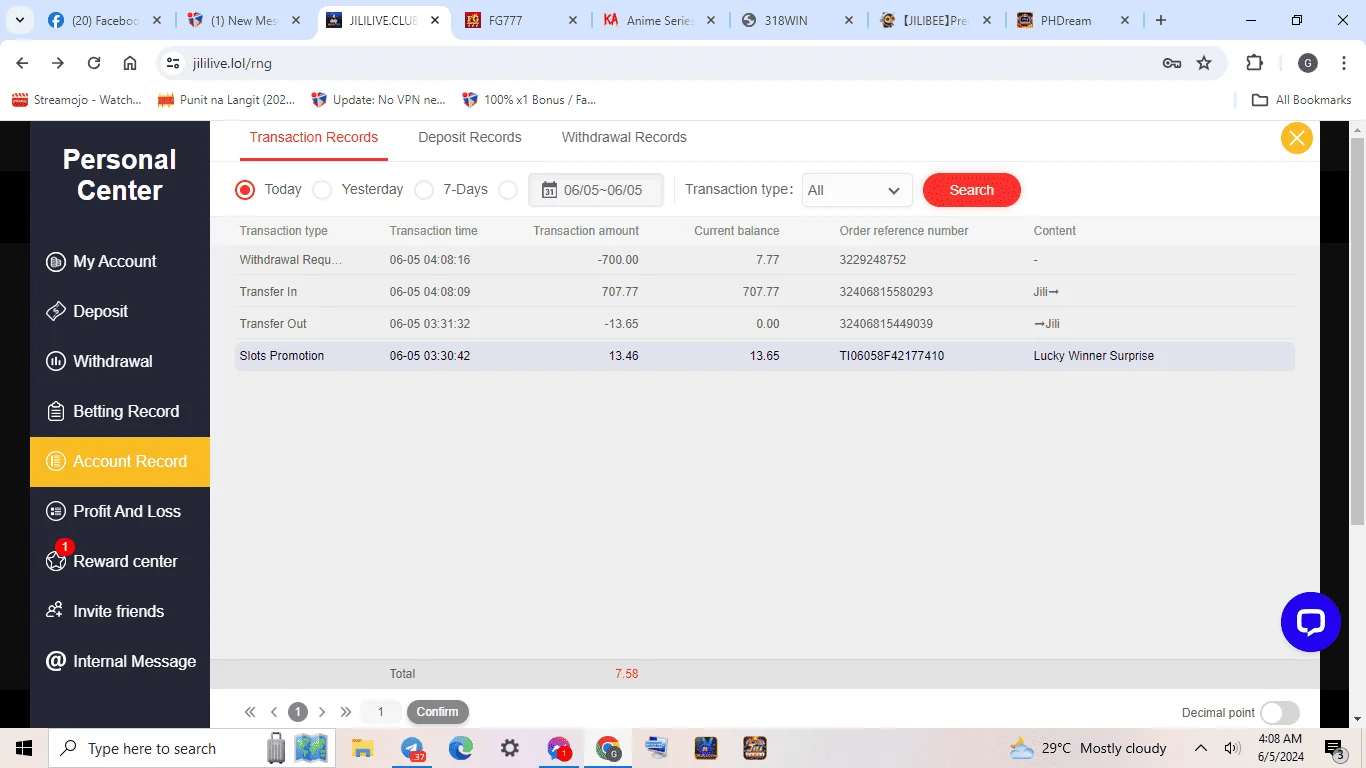The height and width of the screenshot is (768, 1366).
Task: Select the Transfer In transaction row
Action: [x=765, y=292]
